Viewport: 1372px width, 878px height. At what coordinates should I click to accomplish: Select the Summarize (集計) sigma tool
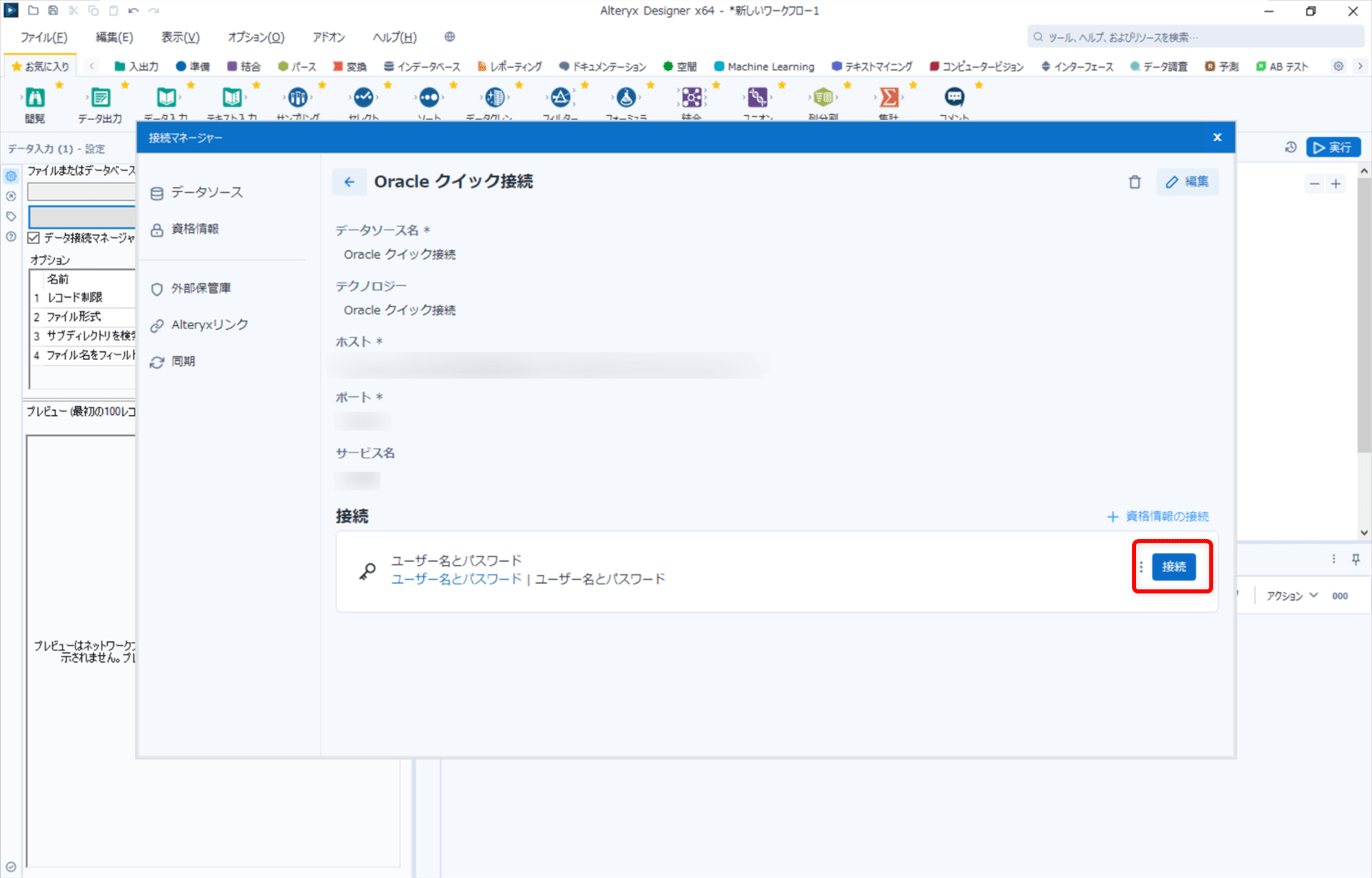coord(889,97)
